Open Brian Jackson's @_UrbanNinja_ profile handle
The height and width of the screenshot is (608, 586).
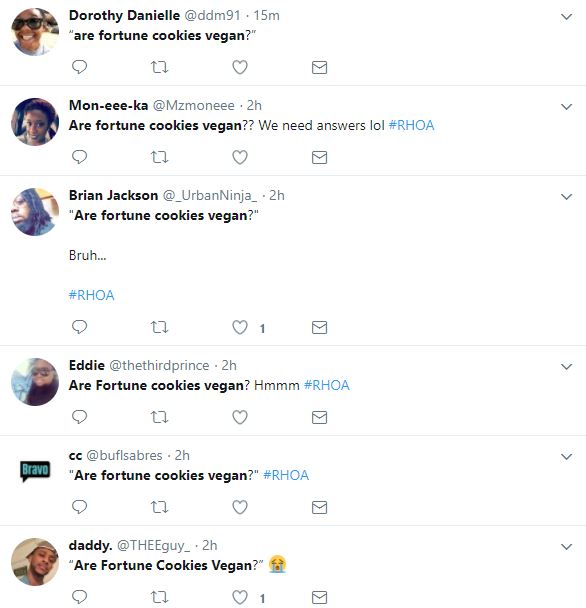coord(209,195)
